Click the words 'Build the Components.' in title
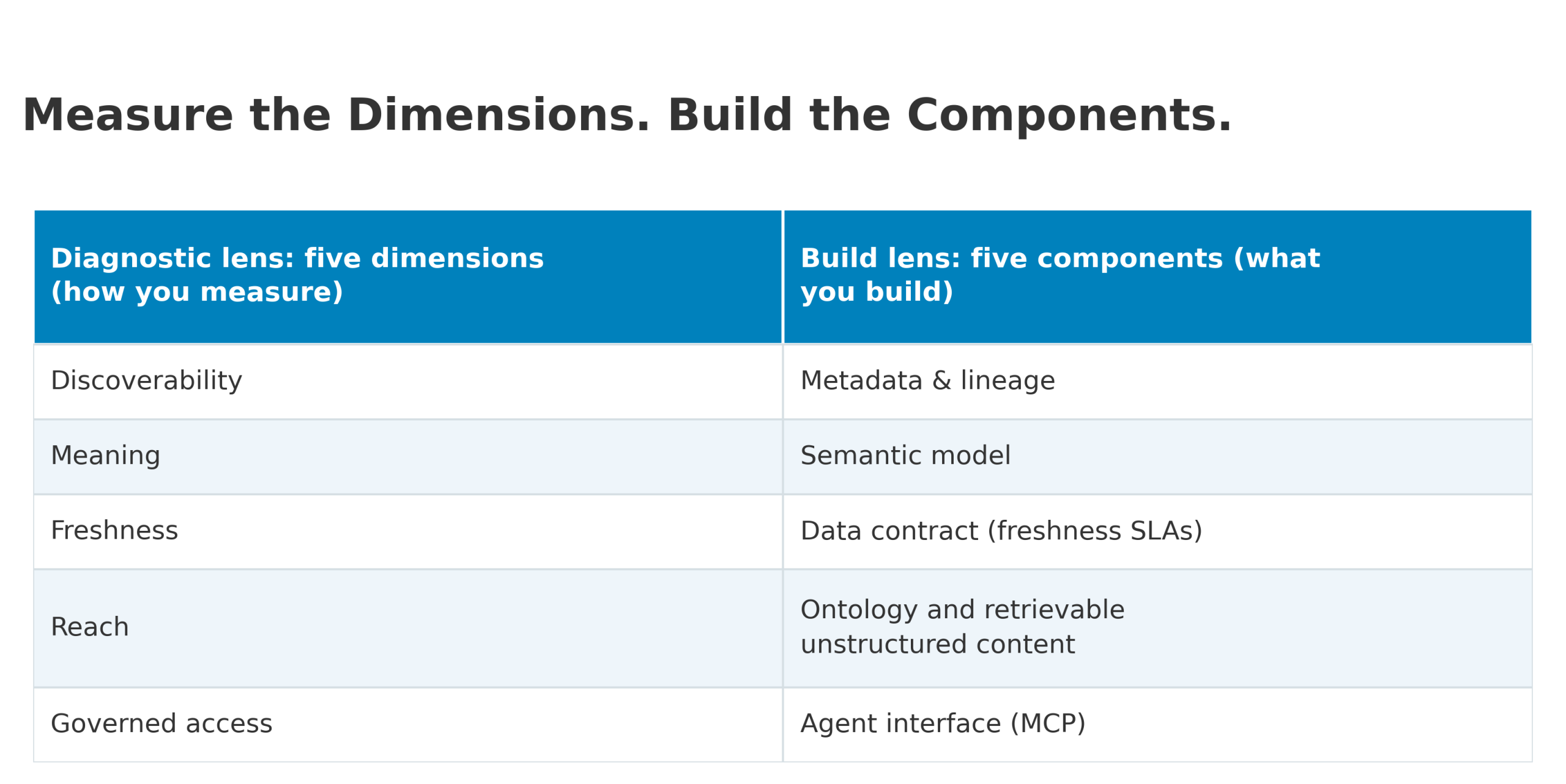This screenshot has width=1566, height=784. [x=949, y=116]
